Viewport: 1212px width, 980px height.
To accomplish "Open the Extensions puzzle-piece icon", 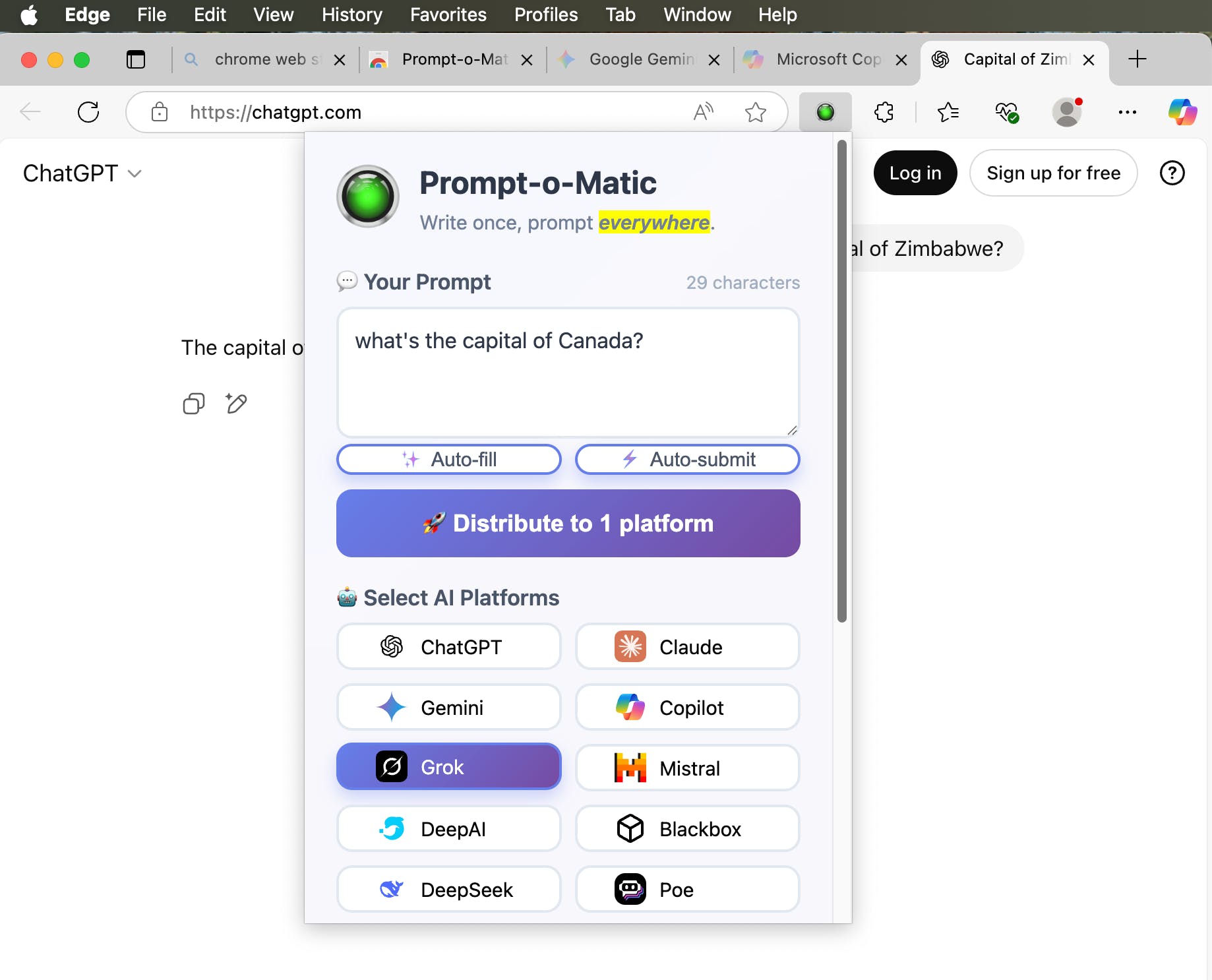I will [884, 112].
